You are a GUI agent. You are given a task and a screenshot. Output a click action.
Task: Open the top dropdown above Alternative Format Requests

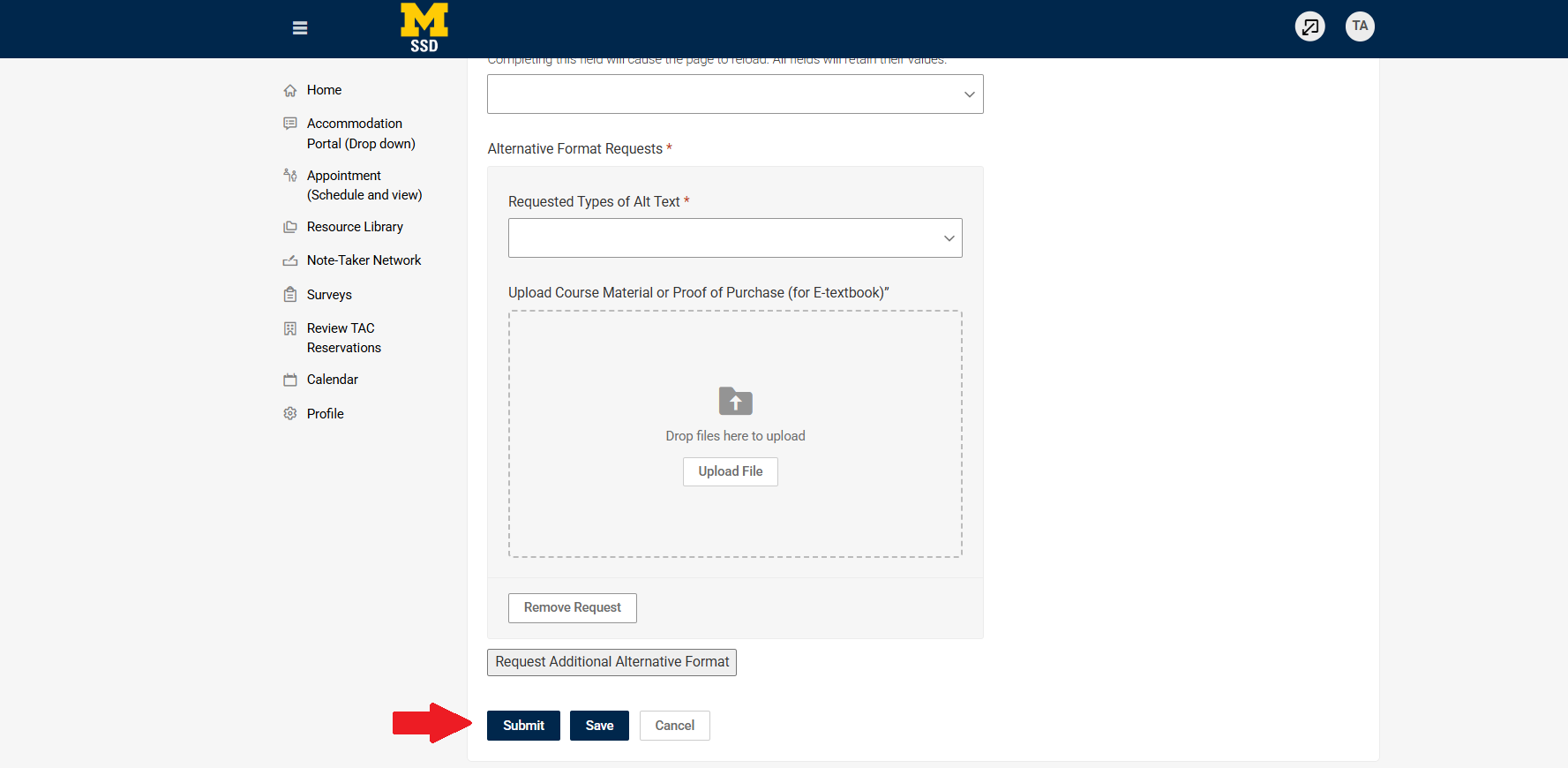735,94
